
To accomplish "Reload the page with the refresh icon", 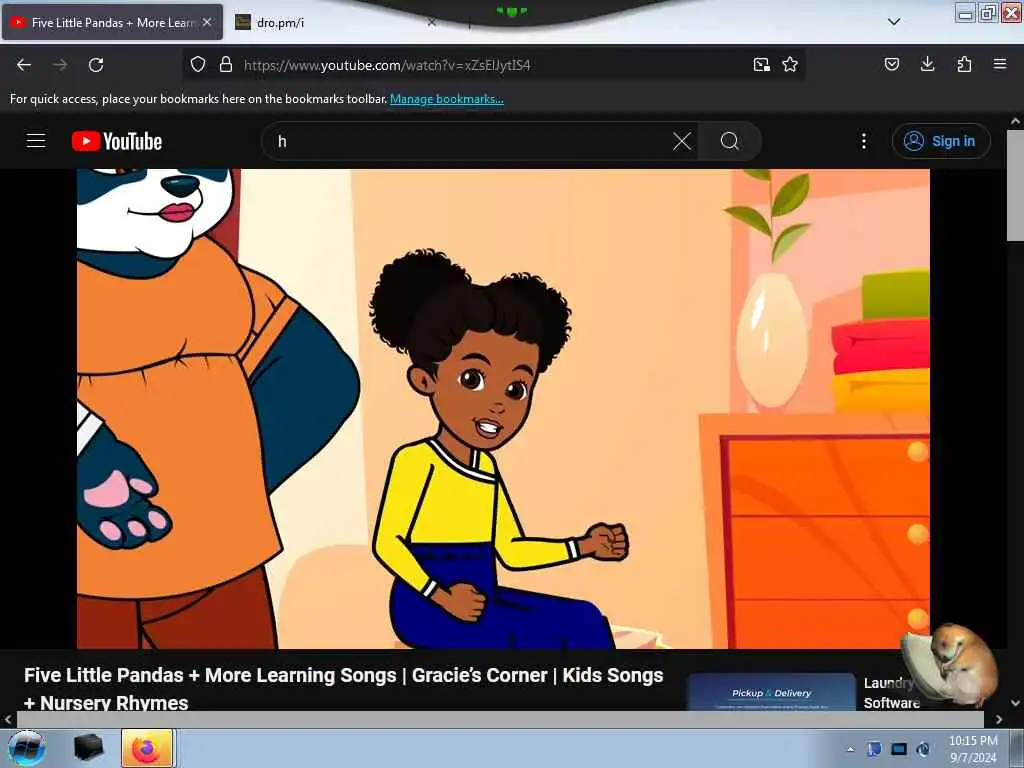I will click(96, 65).
